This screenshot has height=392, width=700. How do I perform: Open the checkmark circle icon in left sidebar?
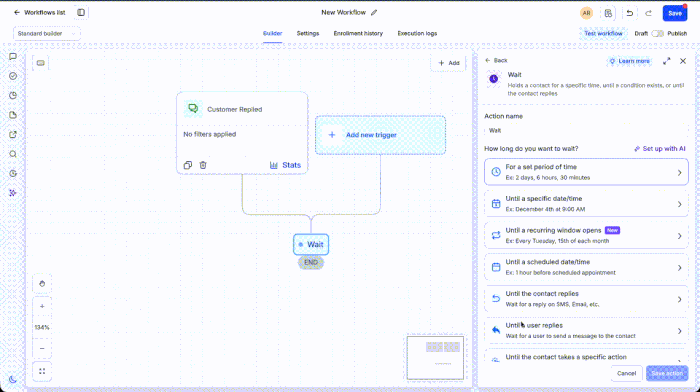13,76
